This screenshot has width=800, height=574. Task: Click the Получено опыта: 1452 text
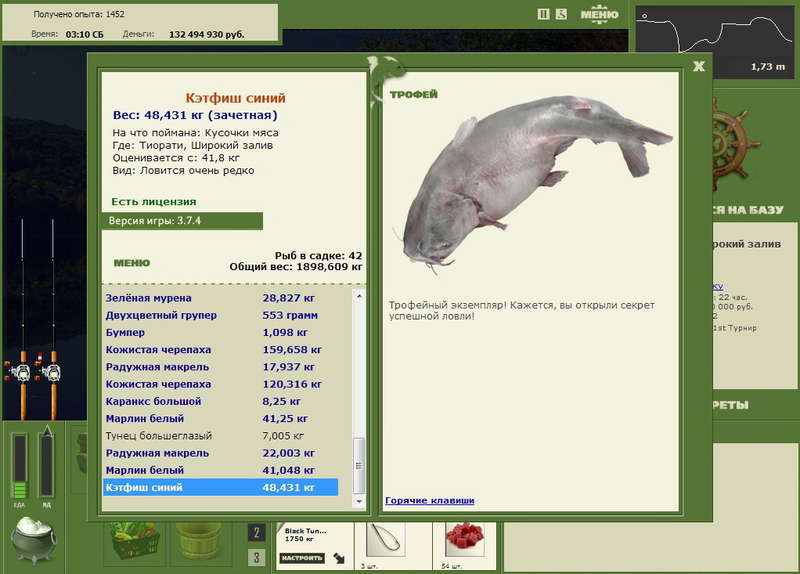[x=79, y=14]
